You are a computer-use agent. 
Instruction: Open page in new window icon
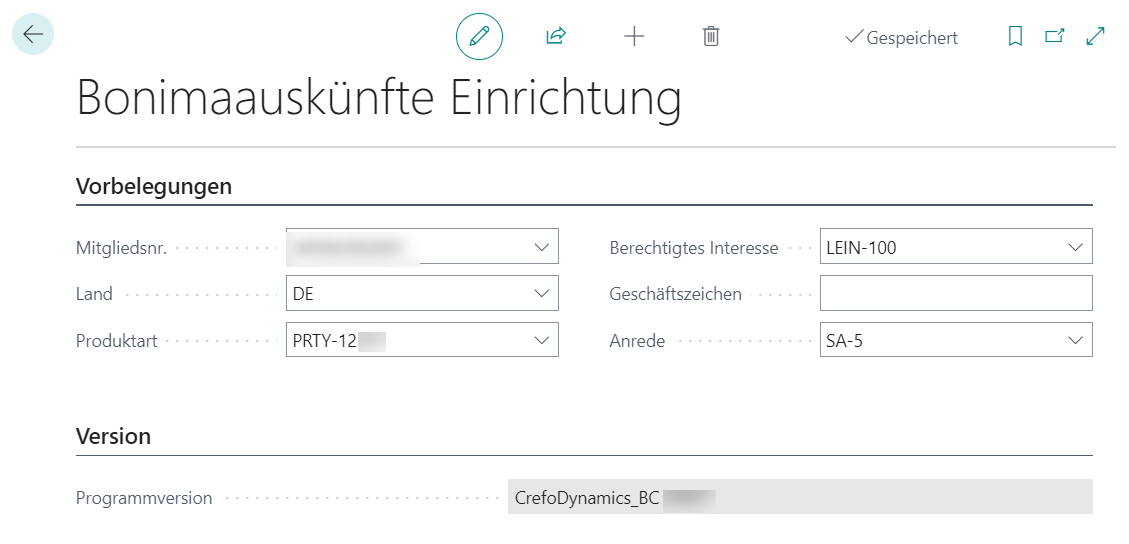(x=1055, y=37)
